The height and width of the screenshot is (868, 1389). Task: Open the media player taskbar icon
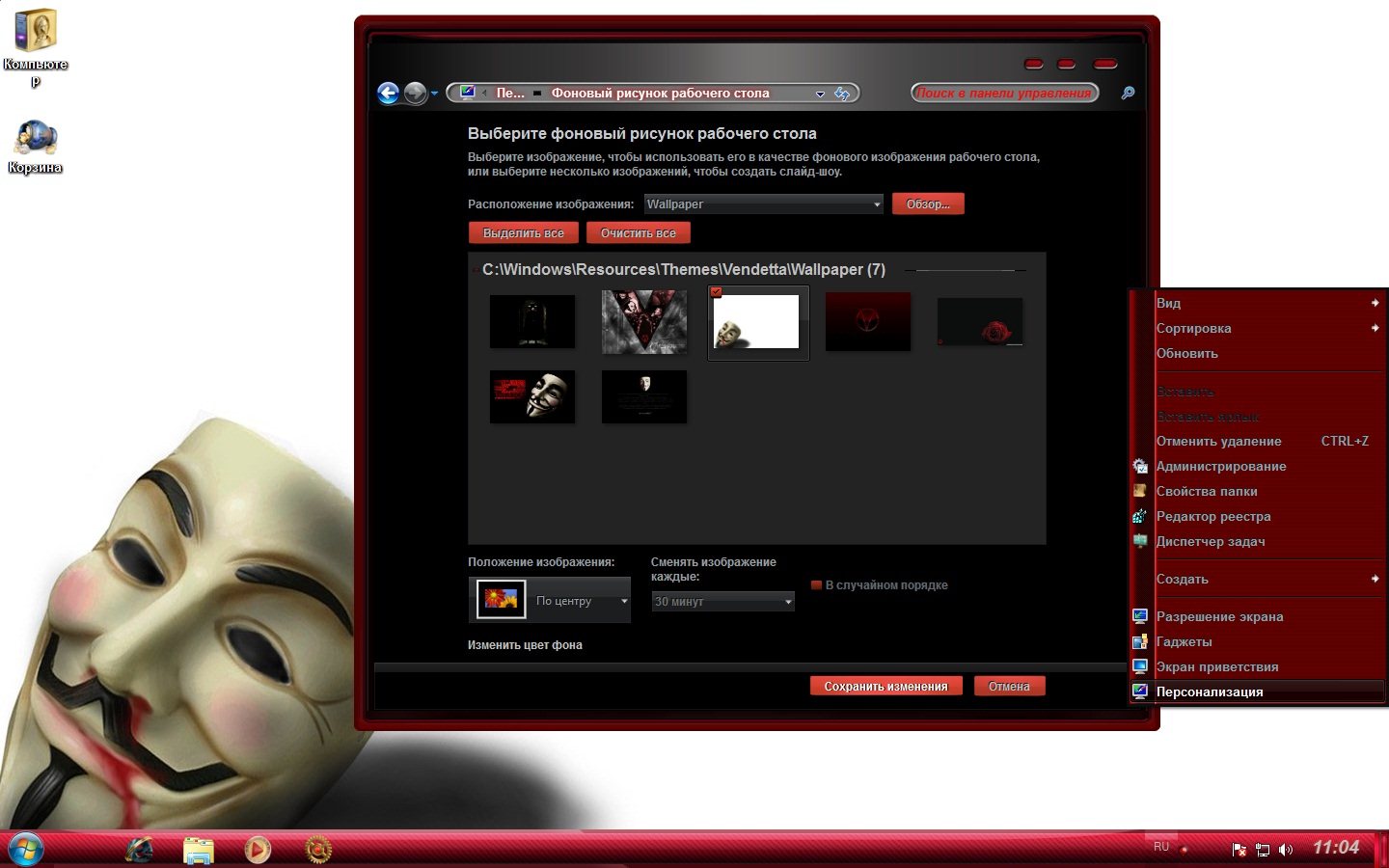258,850
